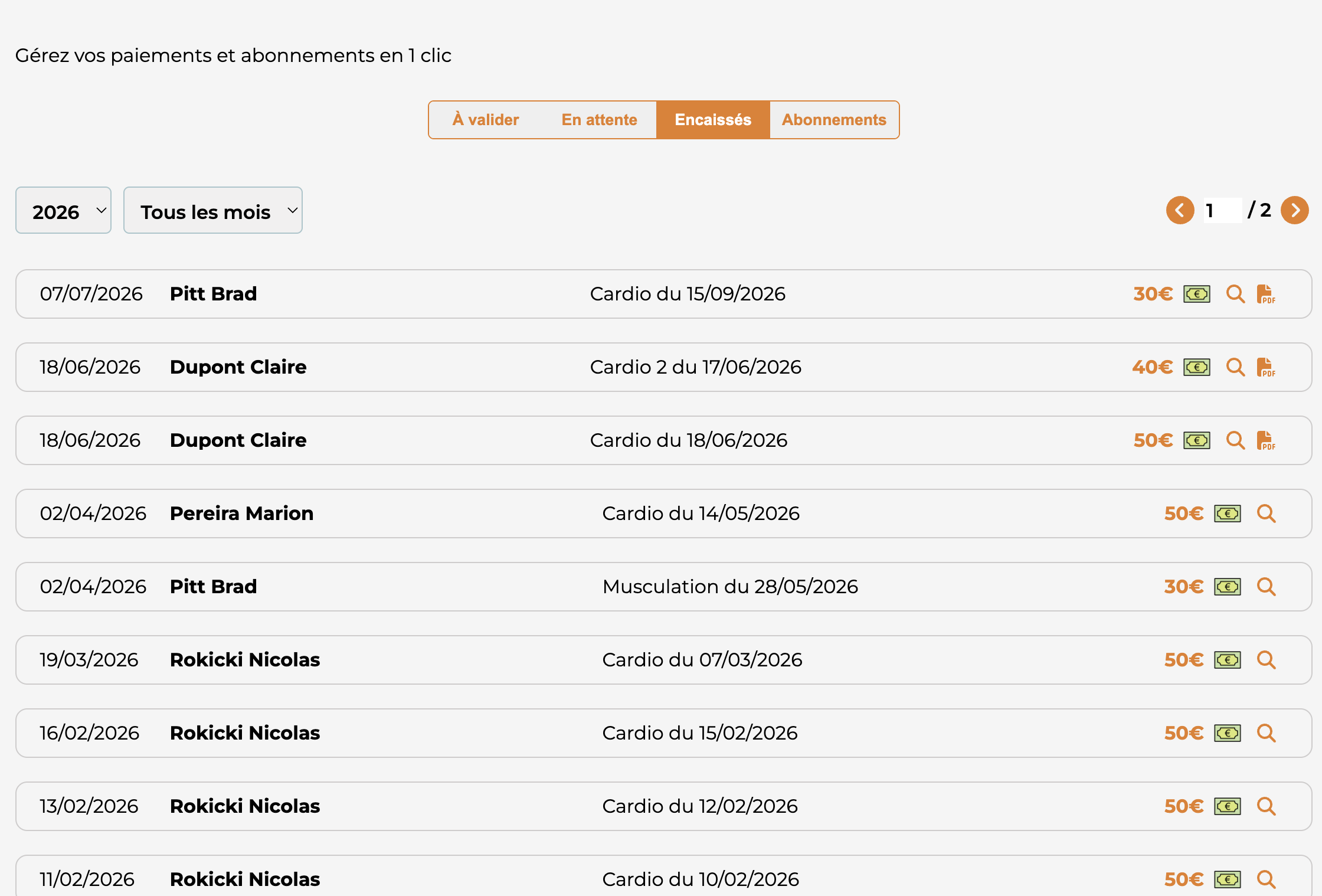Click cash icon on Pitt Brad 30€ Cardio row
Screen dimensions: 1322x896
point(1197,294)
